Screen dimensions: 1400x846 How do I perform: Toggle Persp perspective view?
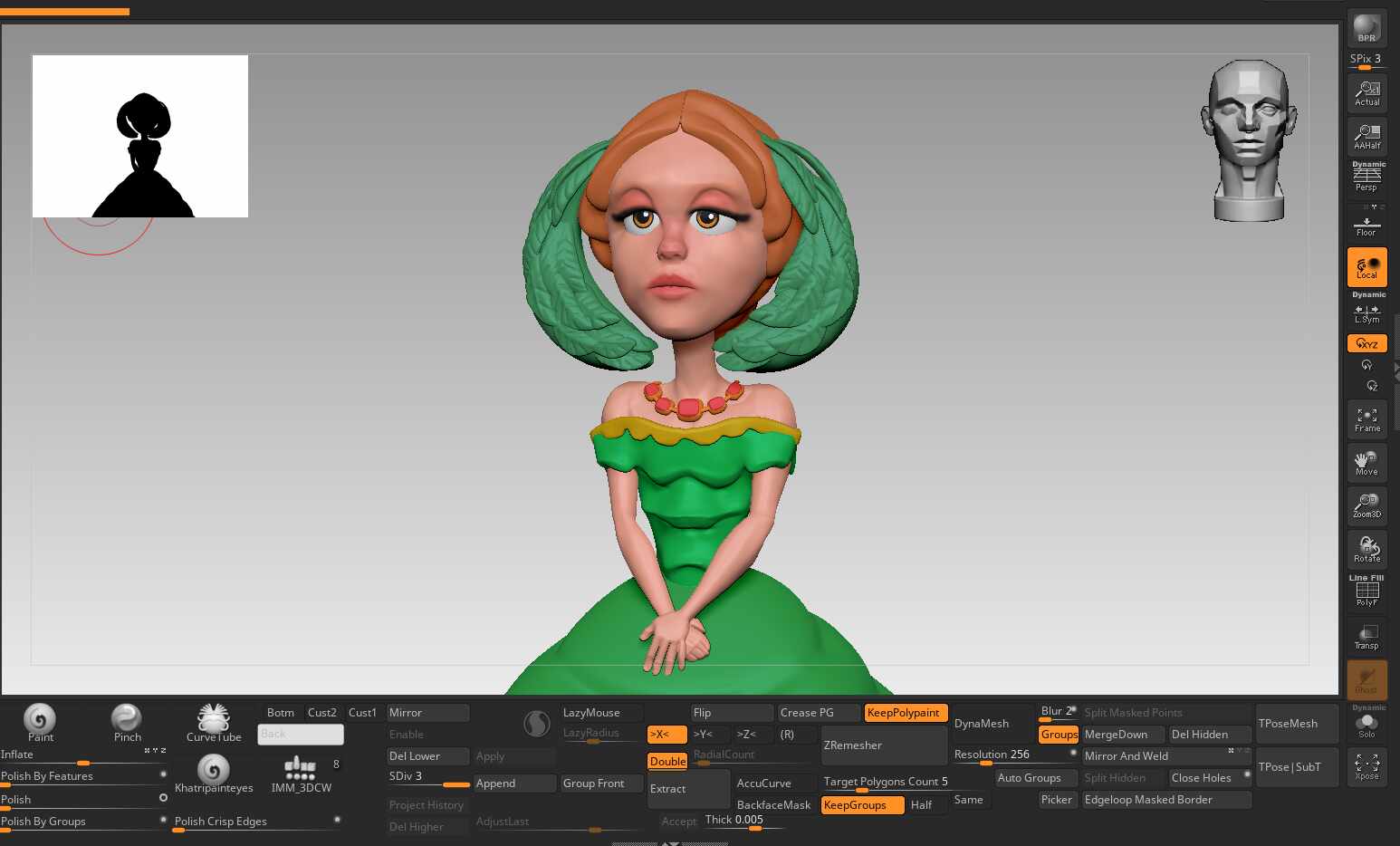click(1366, 178)
